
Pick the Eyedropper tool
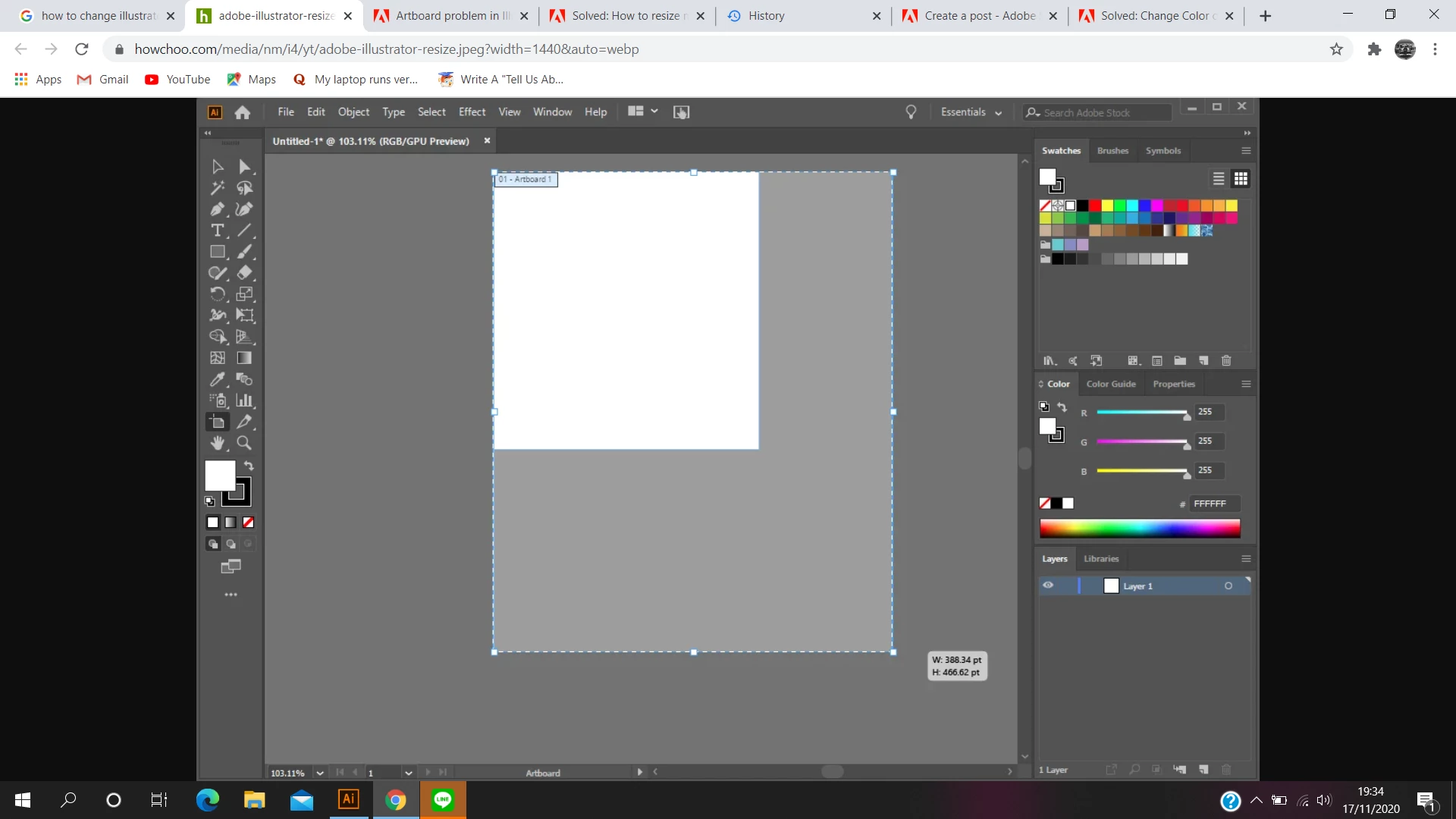[x=217, y=379]
